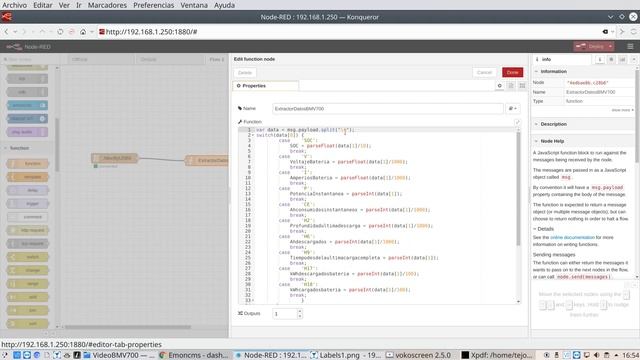The image size is (640, 360).
Task: Fold code at switch statement line 2
Action: [x=253, y=135]
